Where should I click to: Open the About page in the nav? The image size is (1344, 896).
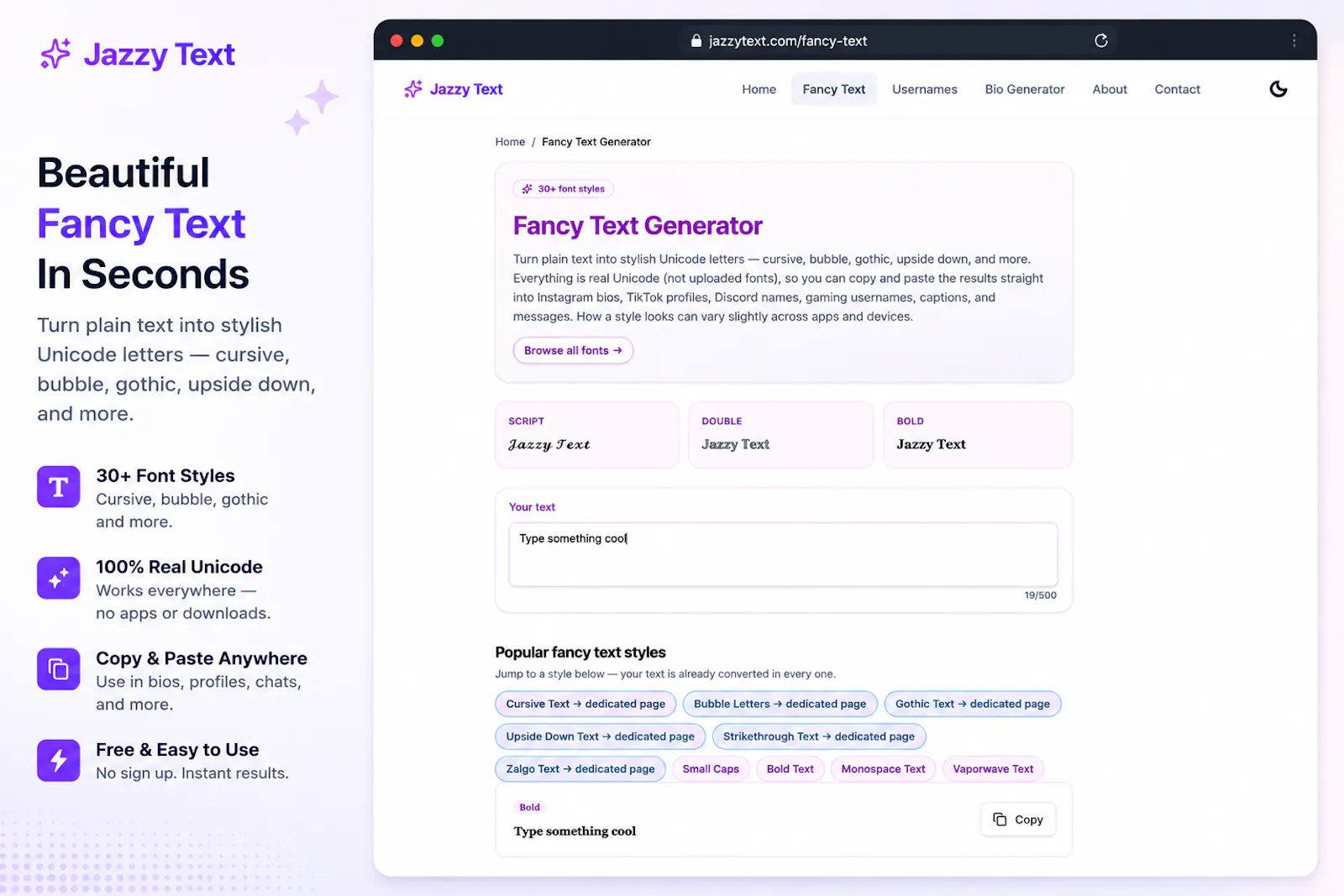click(1110, 89)
